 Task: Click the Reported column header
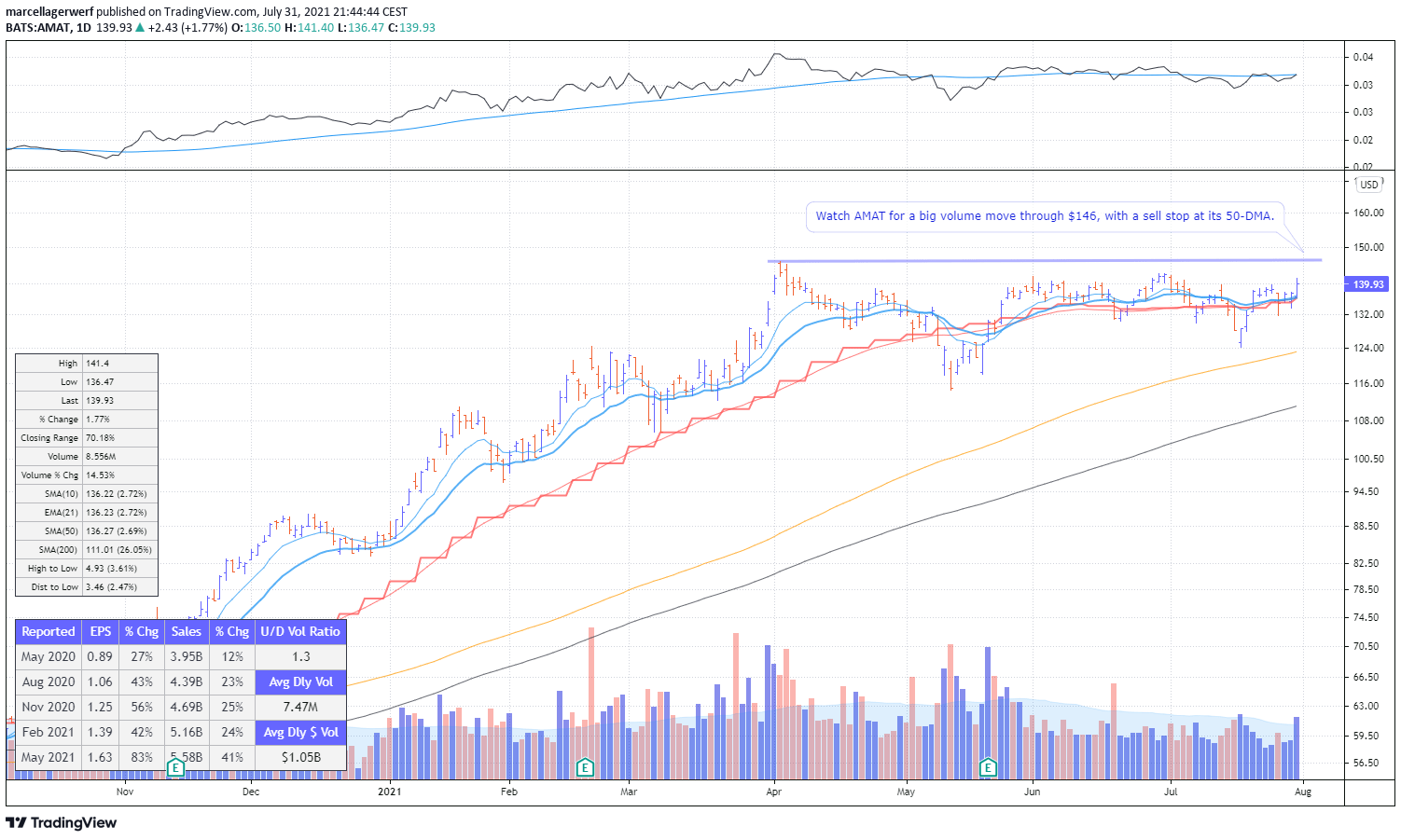[x=49, y=631]
